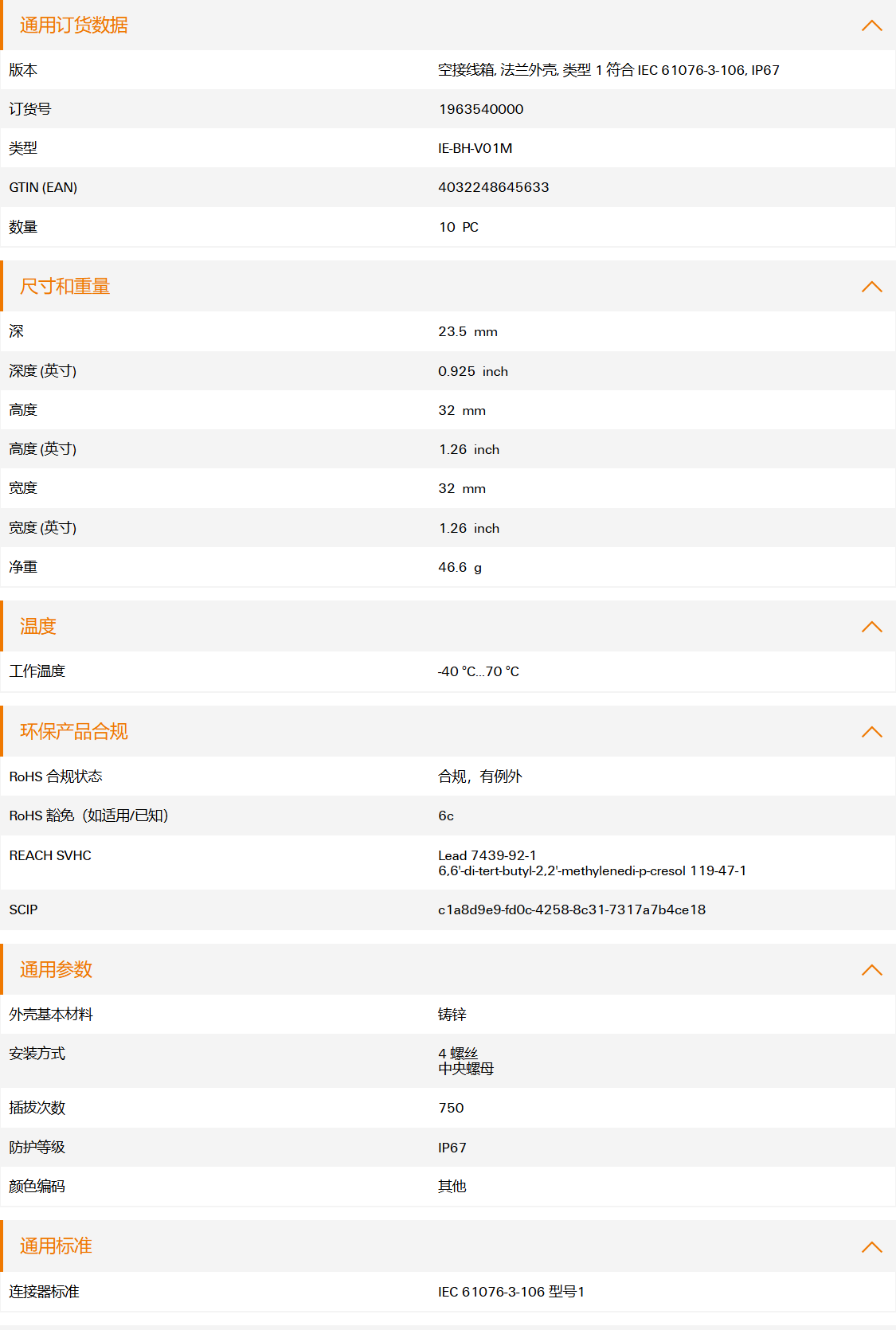This screenshot has height=1330, width=896.
Task: Click the color code value 其他
Action: (x=452, y=1187)
